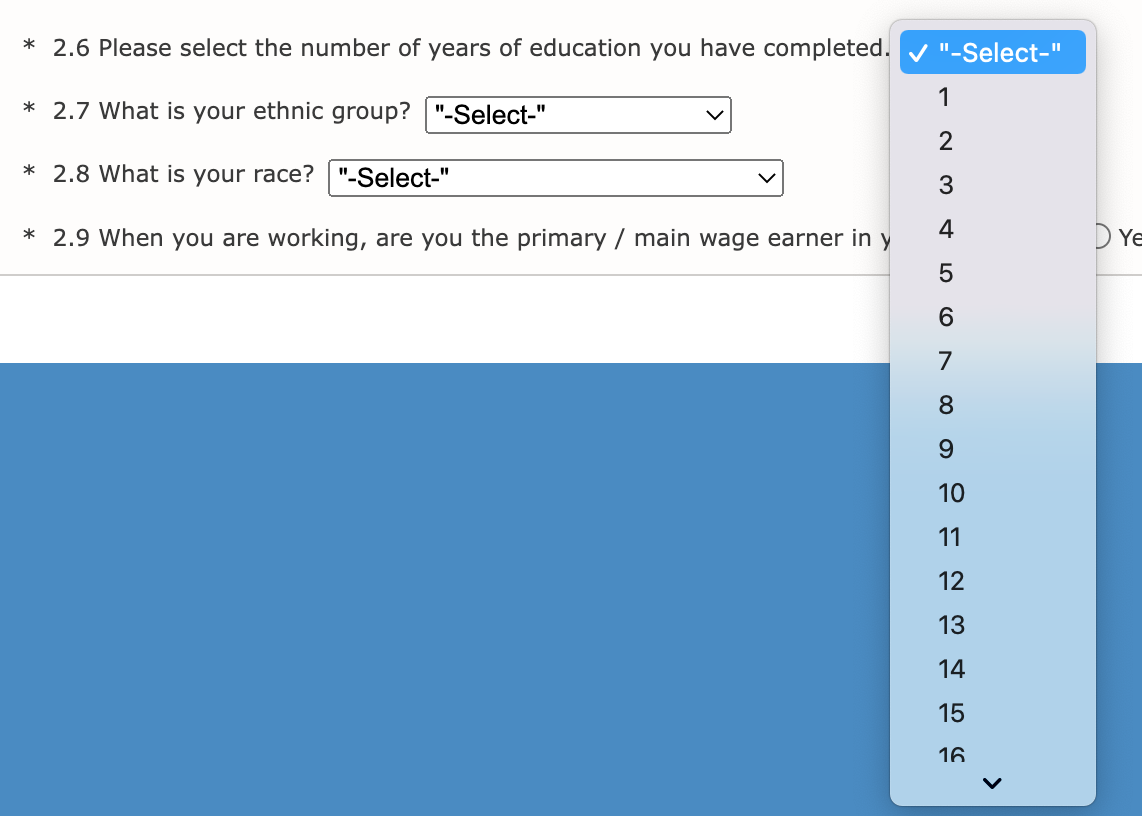Pick 3 from the open dropdown list
Screen dimensions: 1142x816
945,185
